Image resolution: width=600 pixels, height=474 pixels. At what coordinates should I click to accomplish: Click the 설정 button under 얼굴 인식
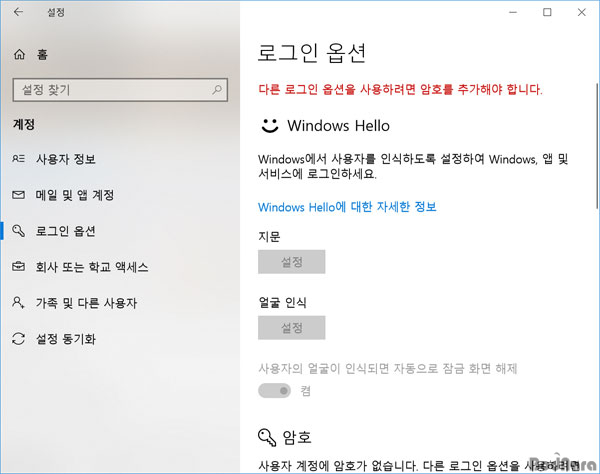(292, 327)
